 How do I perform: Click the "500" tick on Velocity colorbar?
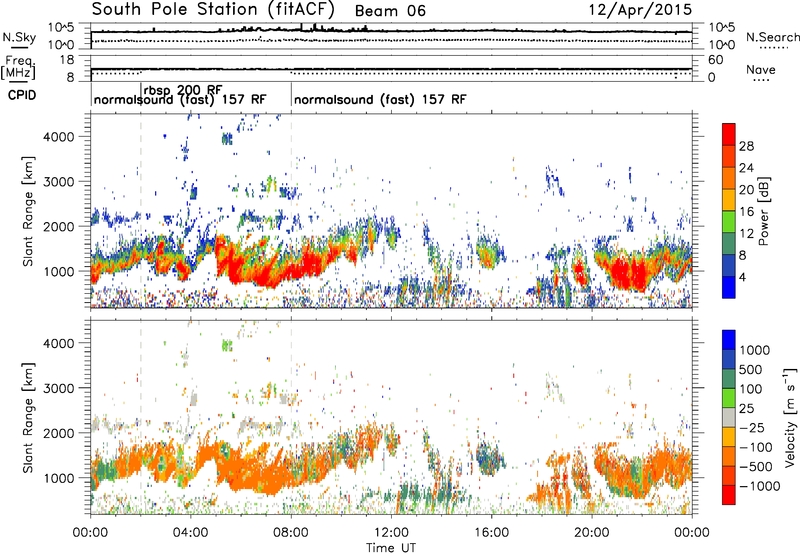coord(751,369)
